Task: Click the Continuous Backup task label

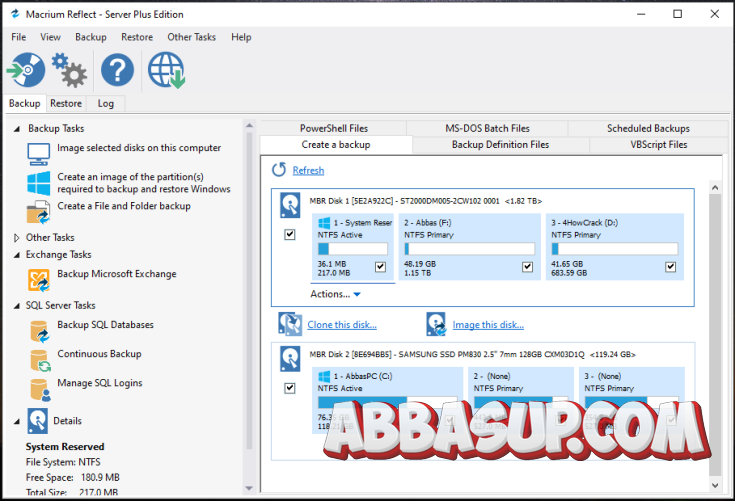Action: click(x=99, y=354)
